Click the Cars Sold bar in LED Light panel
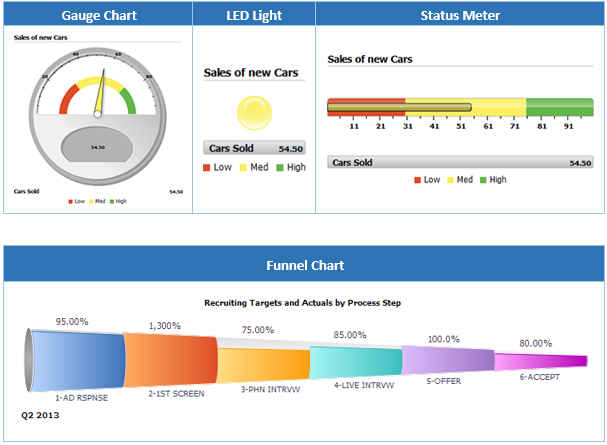The width and height of the screenshot is (607, 445). coord(254,148)
